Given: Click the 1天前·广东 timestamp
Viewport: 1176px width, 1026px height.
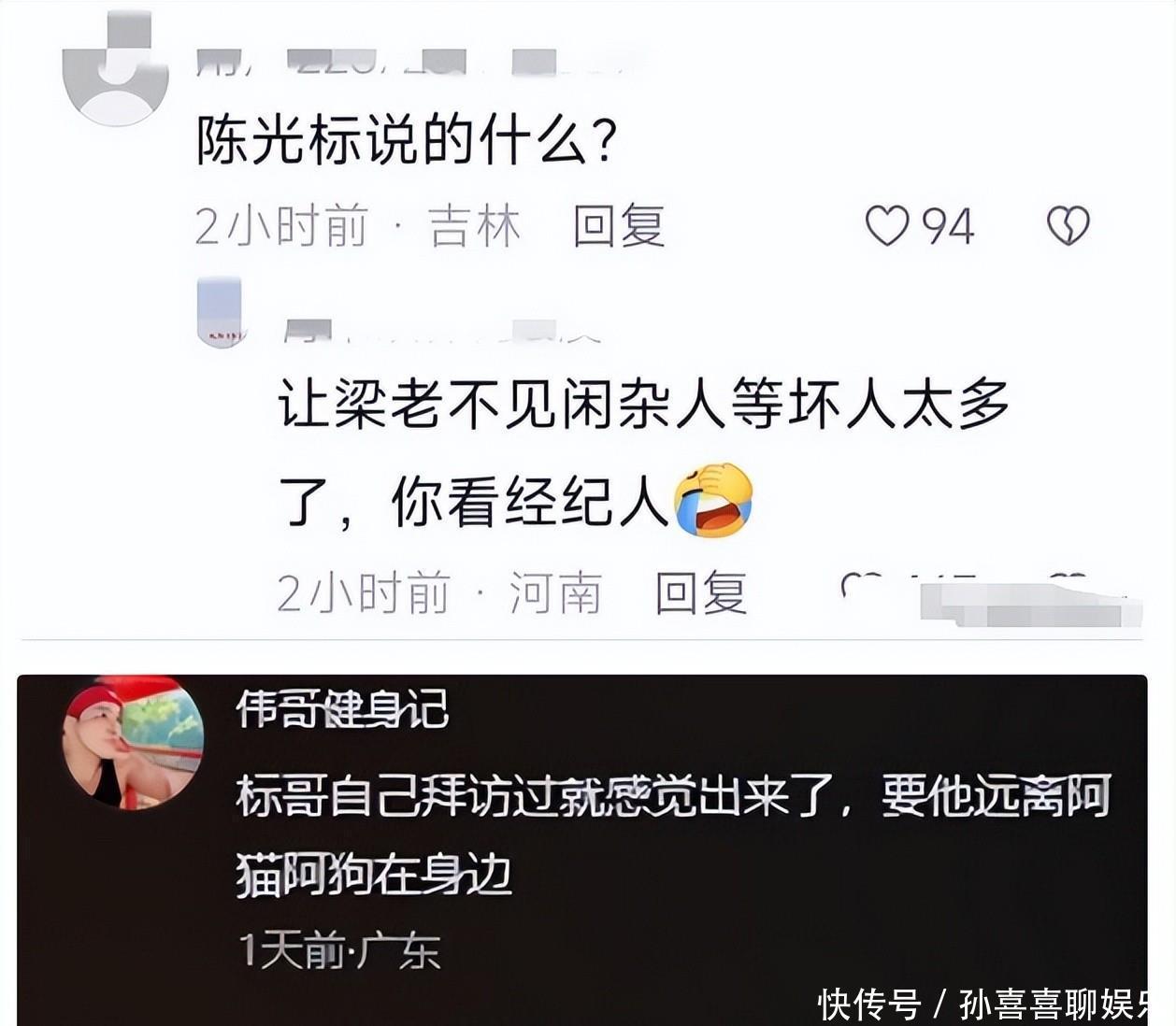Looking at the screenshot, I should tap(340, 950).
